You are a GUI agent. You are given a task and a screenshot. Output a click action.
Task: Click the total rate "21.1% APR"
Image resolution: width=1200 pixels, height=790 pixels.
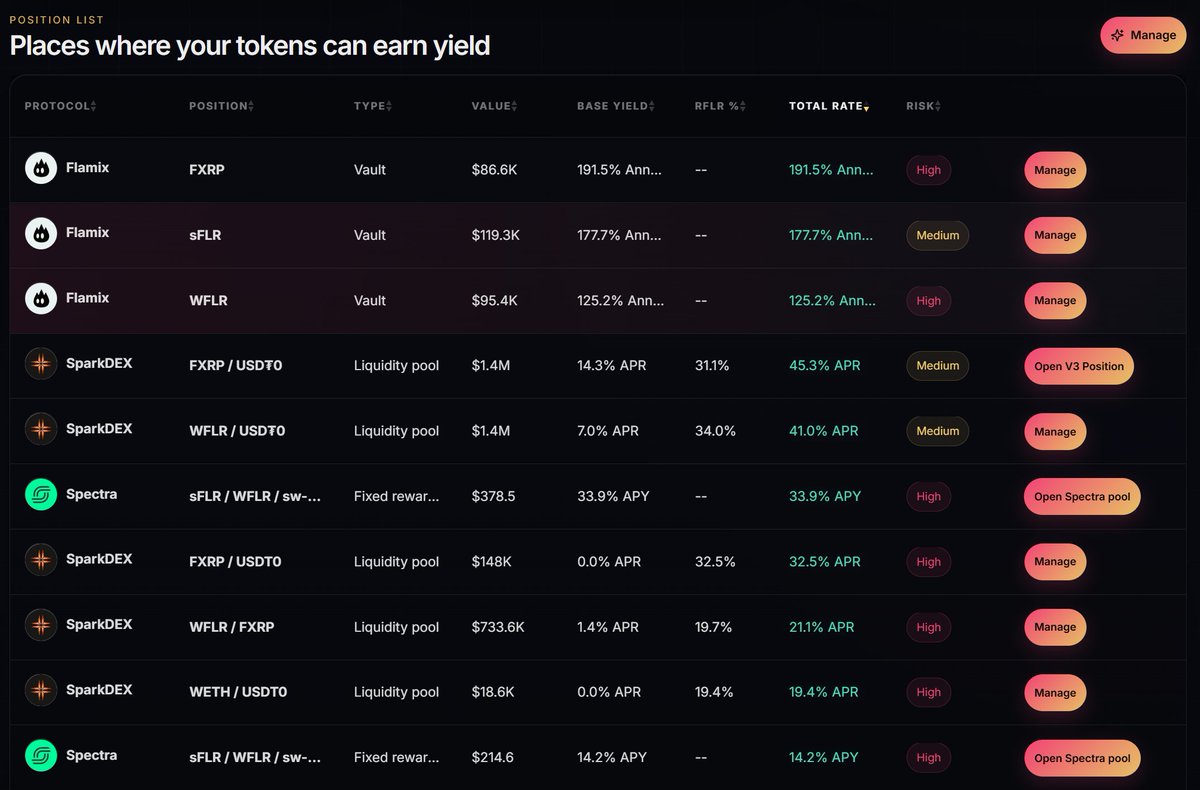point(822,627)
